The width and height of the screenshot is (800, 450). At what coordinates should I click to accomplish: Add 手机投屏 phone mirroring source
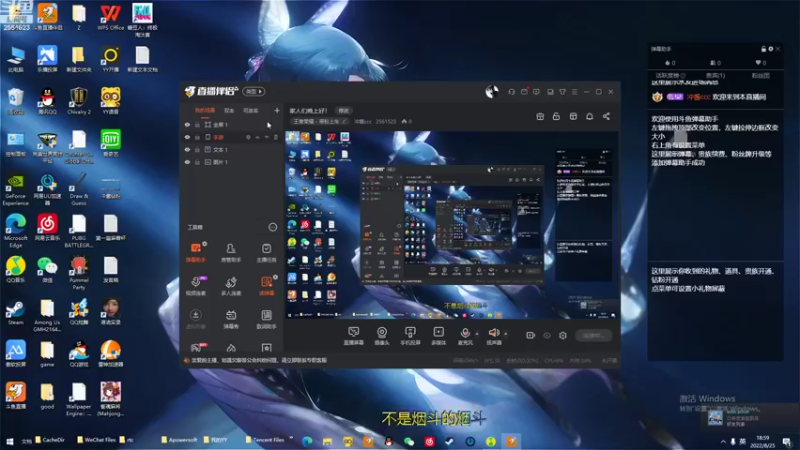point(410,336)
